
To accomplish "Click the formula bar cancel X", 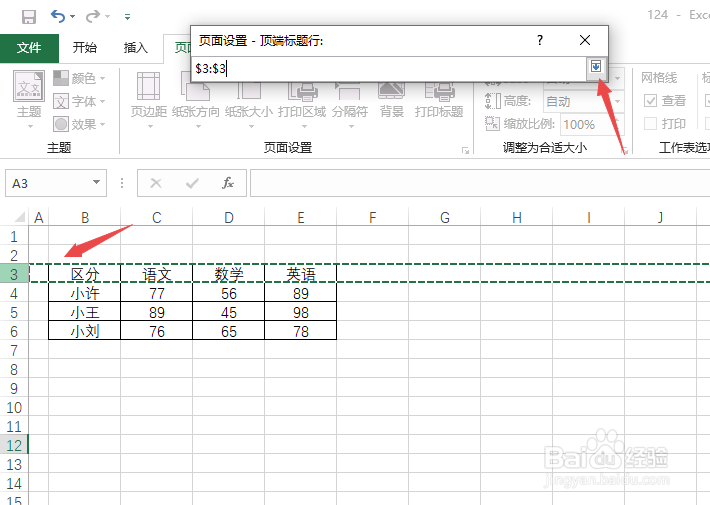I will tap(156, 183).
